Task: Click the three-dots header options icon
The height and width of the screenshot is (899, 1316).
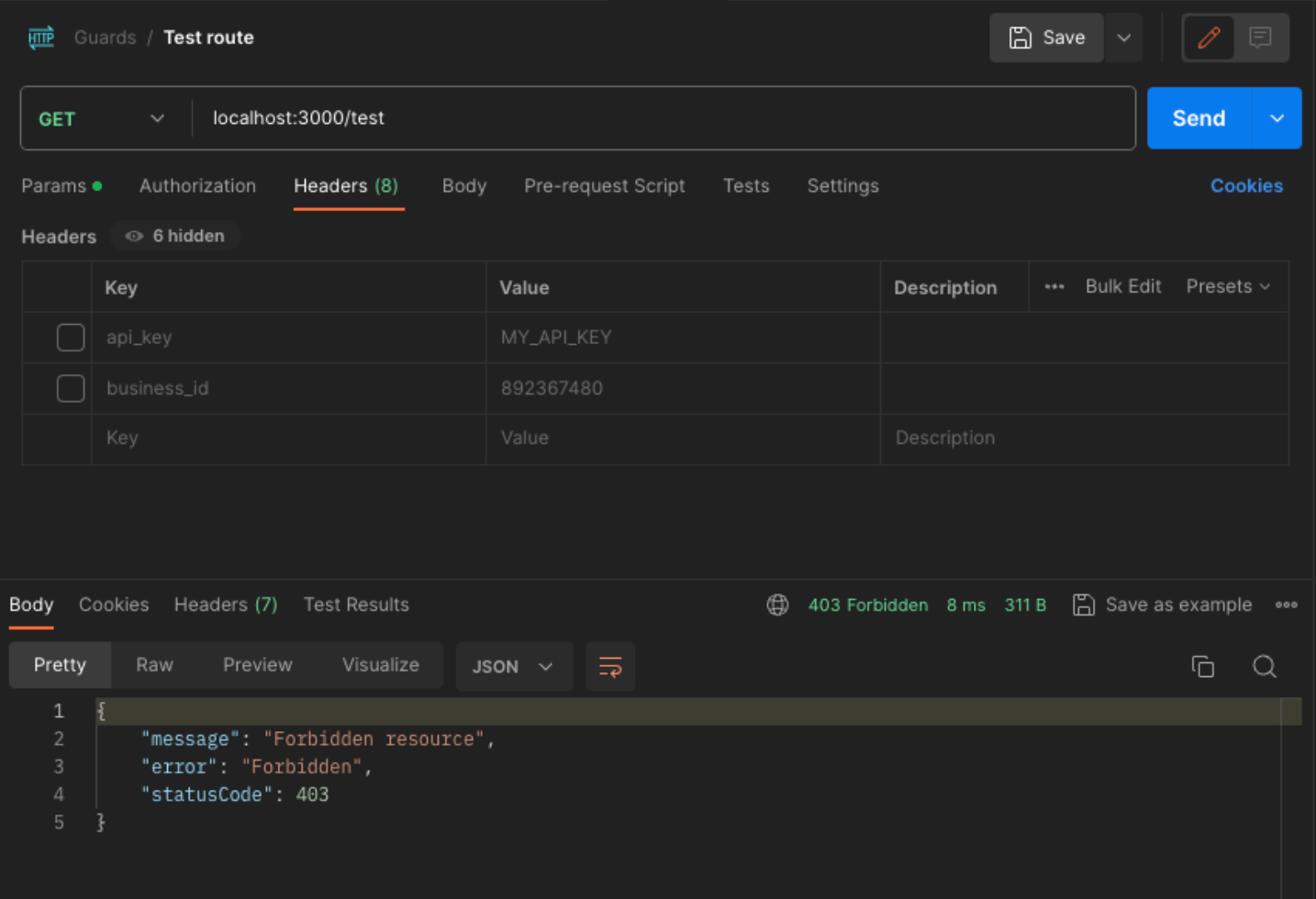Action: 1054,286
